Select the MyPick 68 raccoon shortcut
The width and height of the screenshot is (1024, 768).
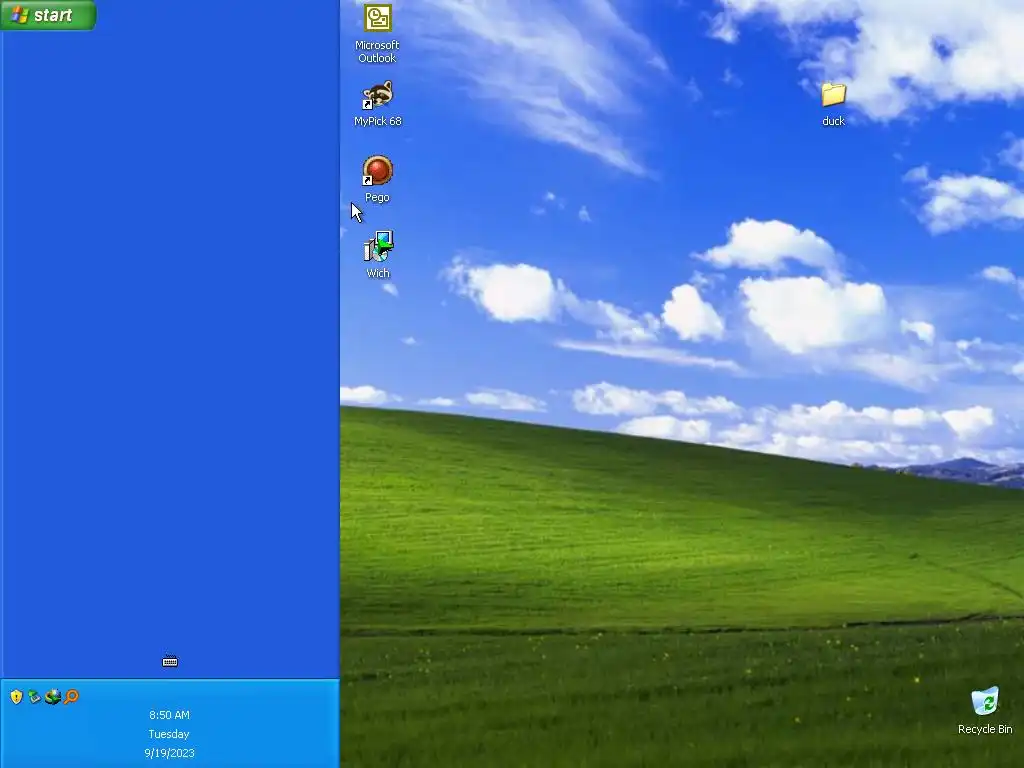pyautogui.click(x=377, y=95)
